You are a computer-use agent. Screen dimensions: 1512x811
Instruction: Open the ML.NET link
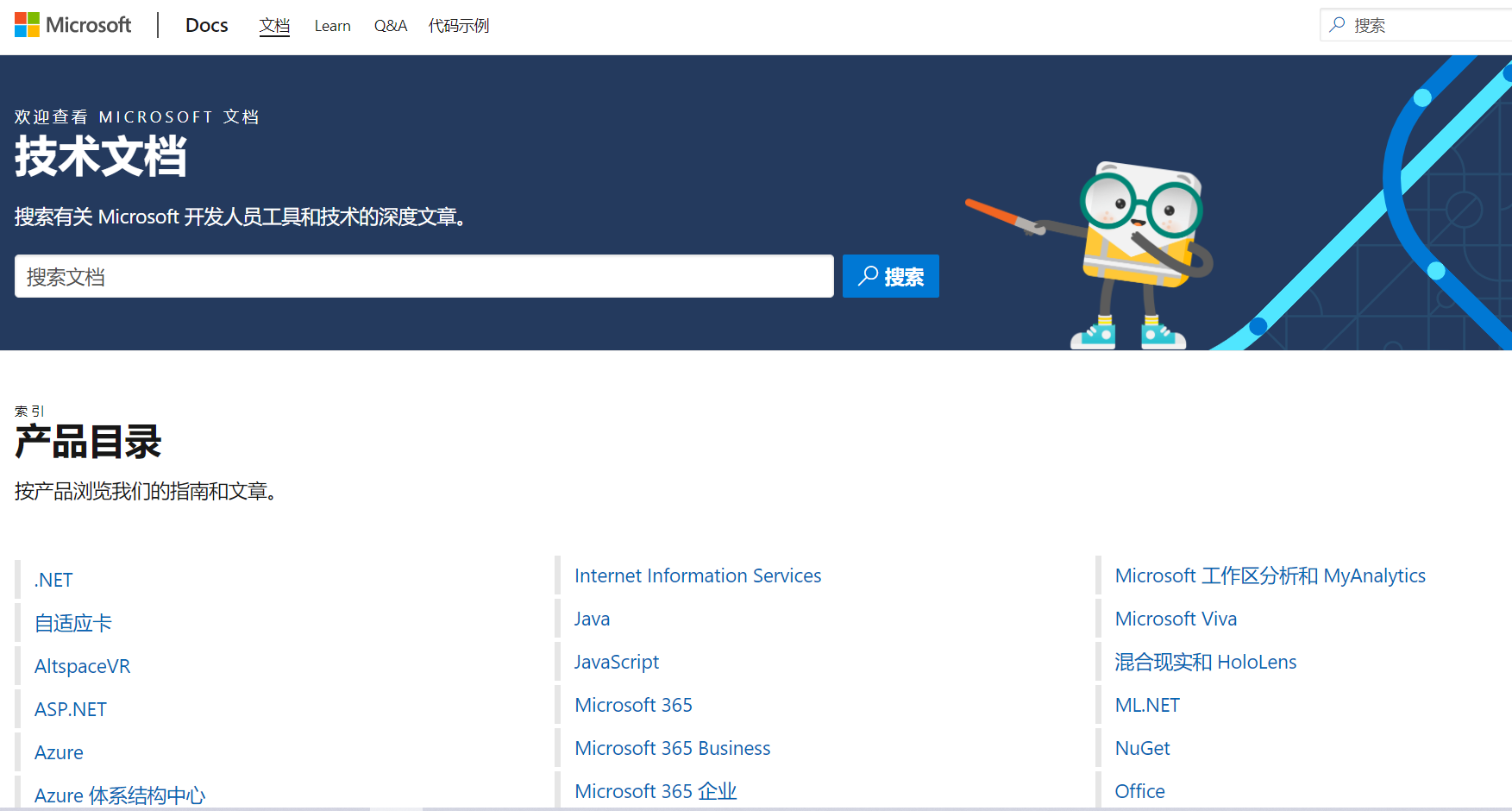[x=1147, y=705]
